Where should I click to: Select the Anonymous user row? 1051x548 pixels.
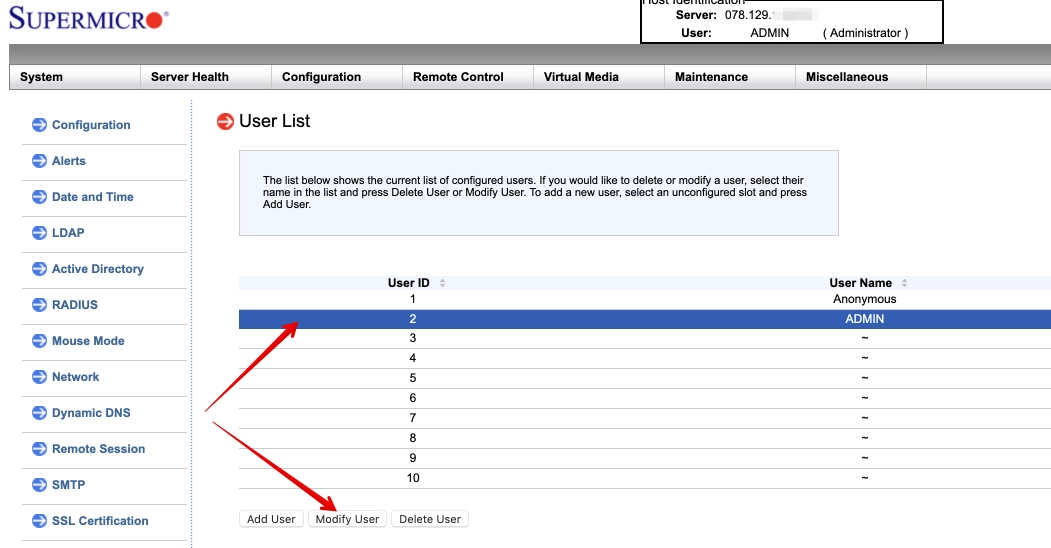click(644, 299)
